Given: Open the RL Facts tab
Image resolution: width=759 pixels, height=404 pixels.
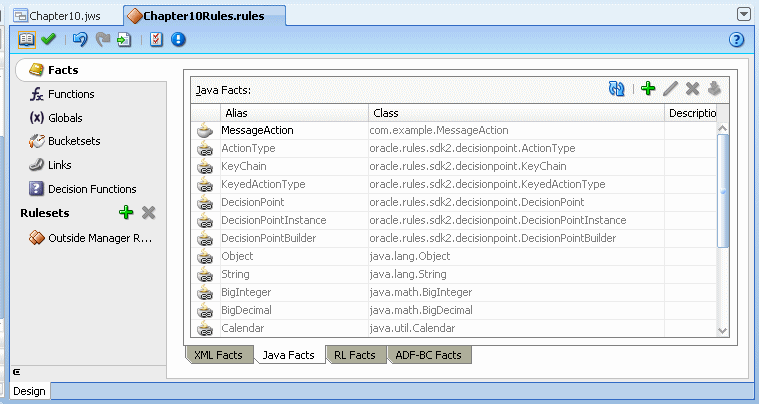Looking at the screenshot, I should (355, 355).
